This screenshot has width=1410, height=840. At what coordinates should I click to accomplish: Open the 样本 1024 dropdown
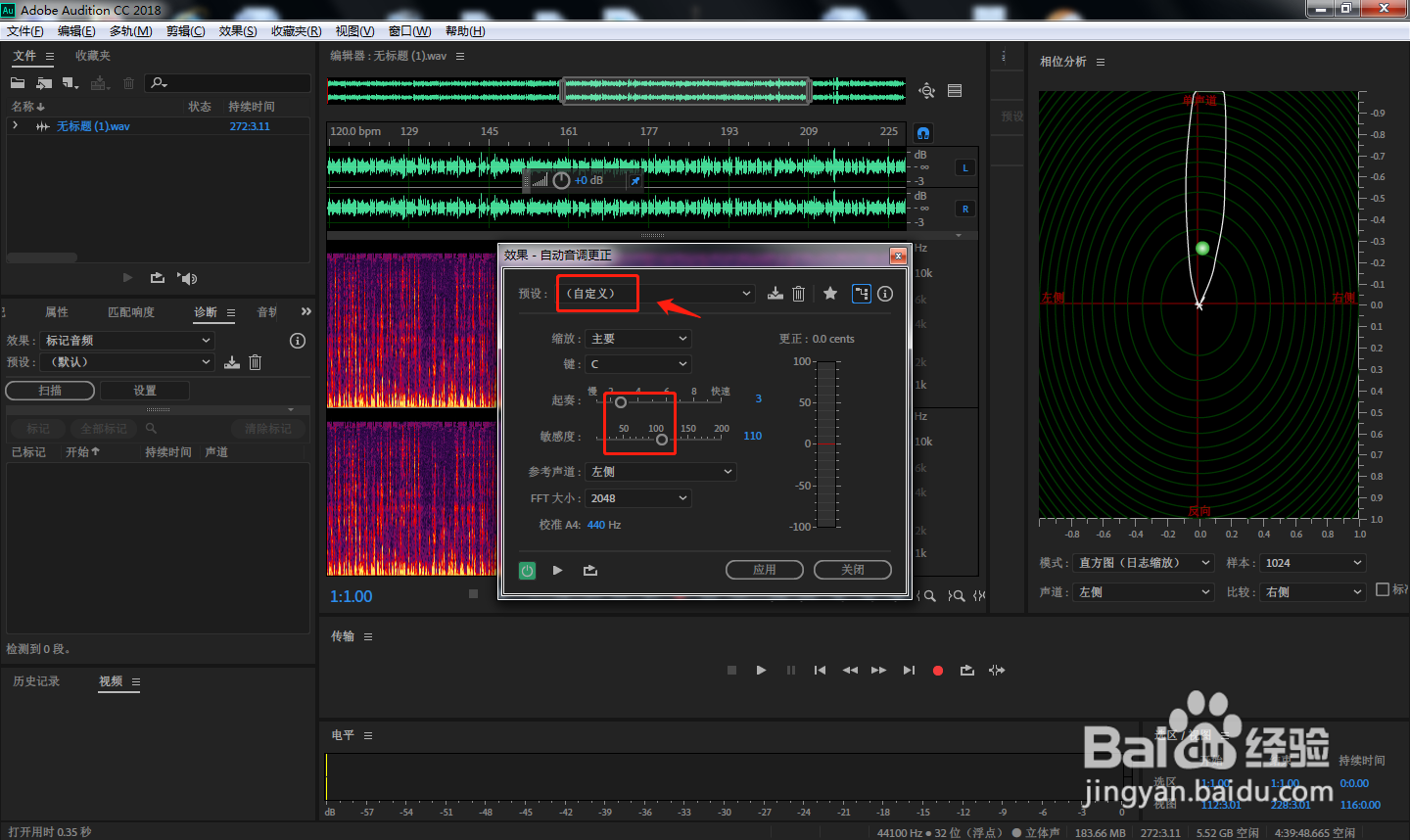point(1312,563)
